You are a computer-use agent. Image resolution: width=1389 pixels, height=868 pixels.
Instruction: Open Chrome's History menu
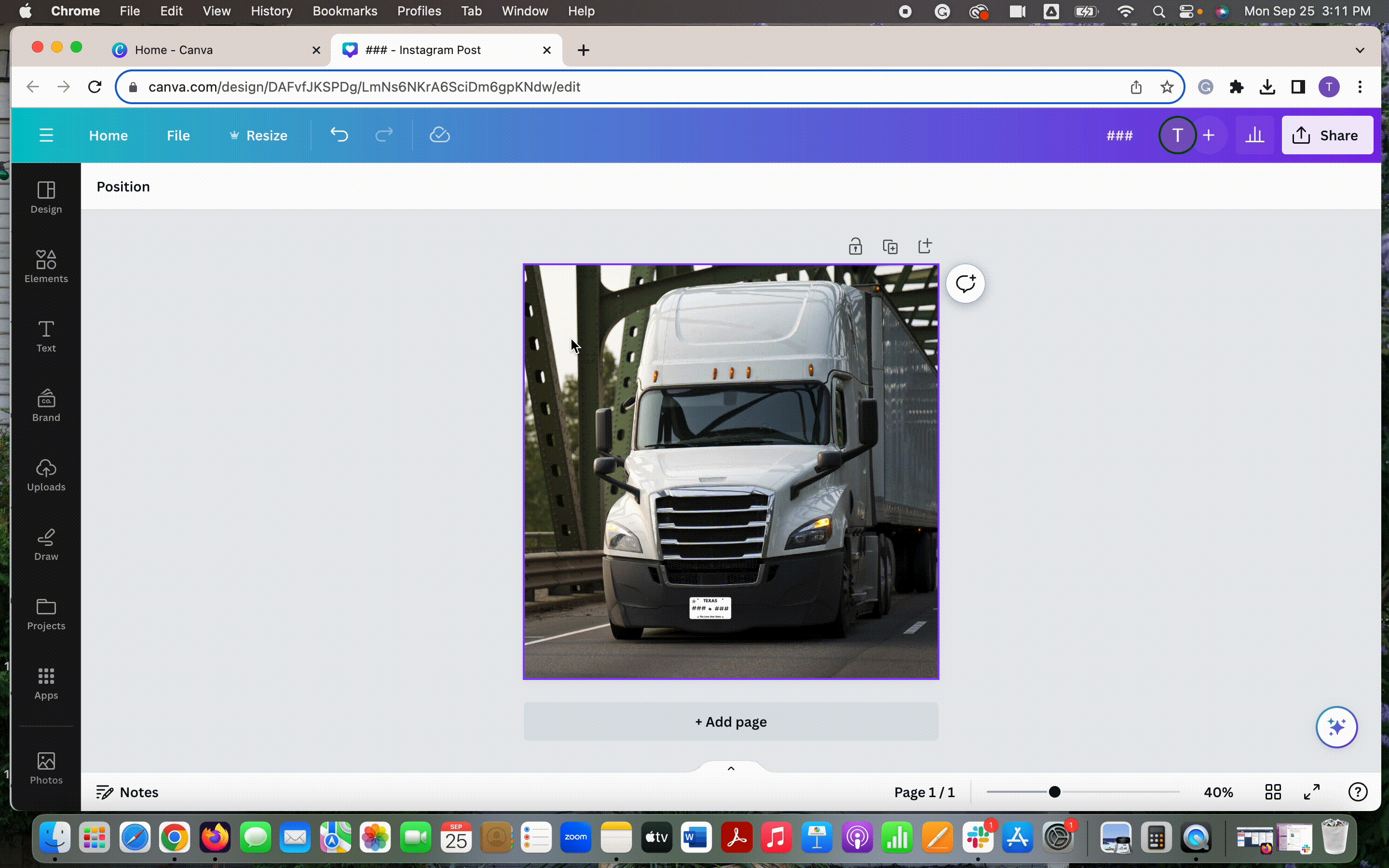pos(272,11)
